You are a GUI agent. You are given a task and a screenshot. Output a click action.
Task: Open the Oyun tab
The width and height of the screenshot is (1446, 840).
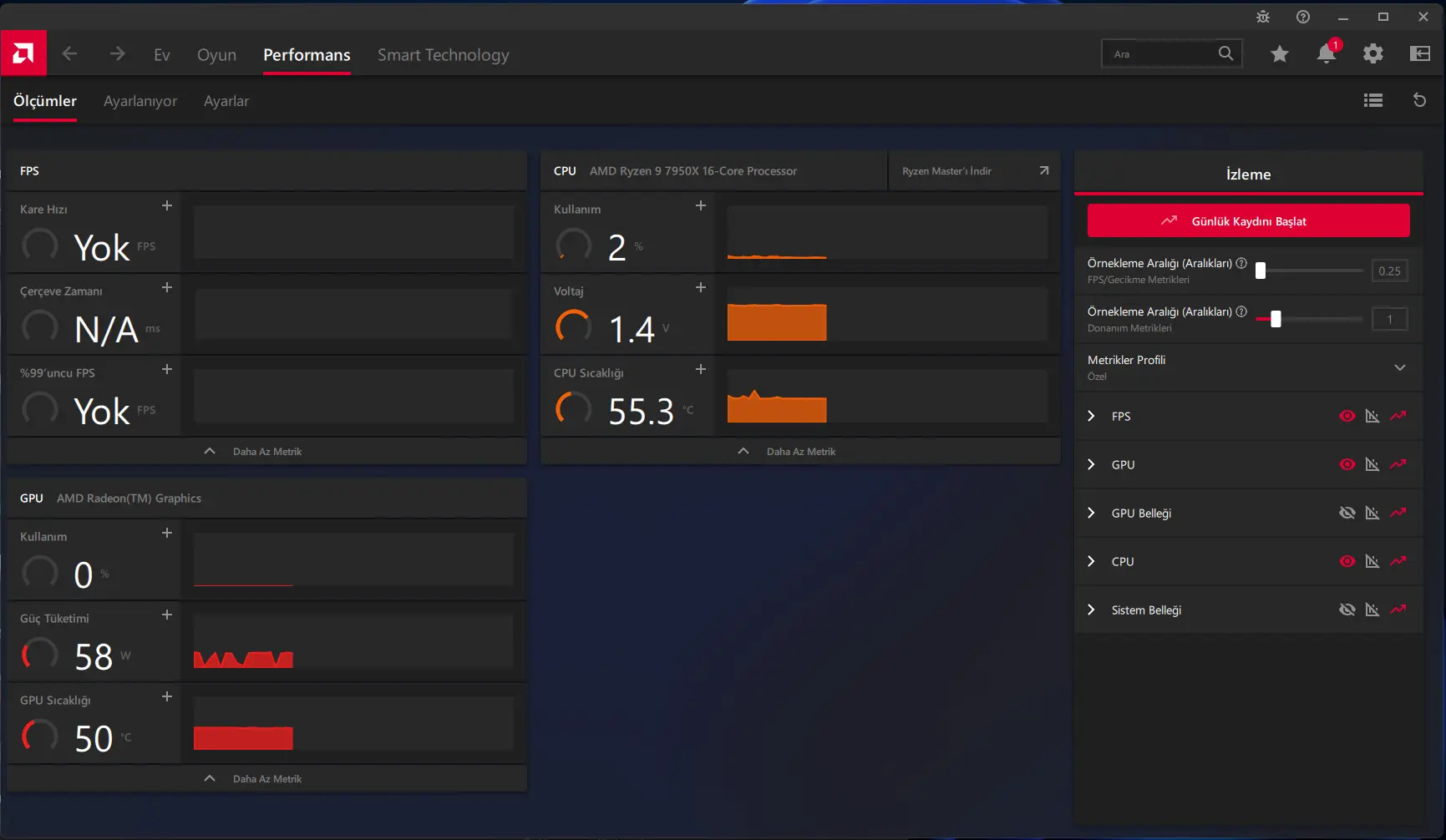coord(217,54)
